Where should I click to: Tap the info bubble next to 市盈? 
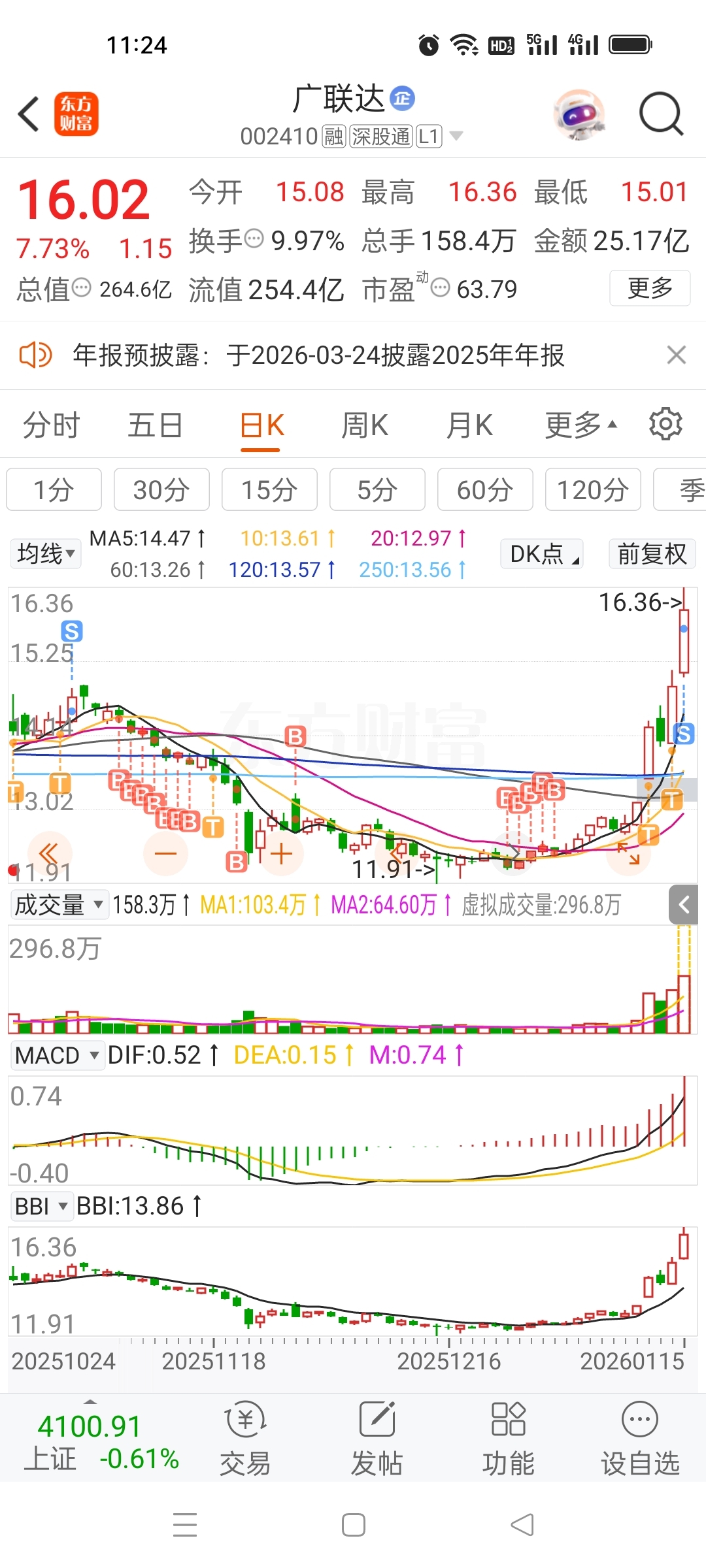point(441,287)
